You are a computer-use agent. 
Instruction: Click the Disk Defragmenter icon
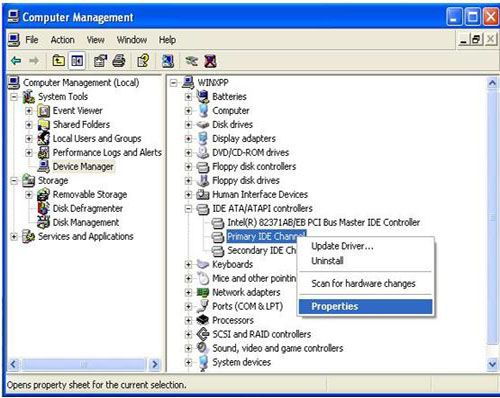point(44,208)
